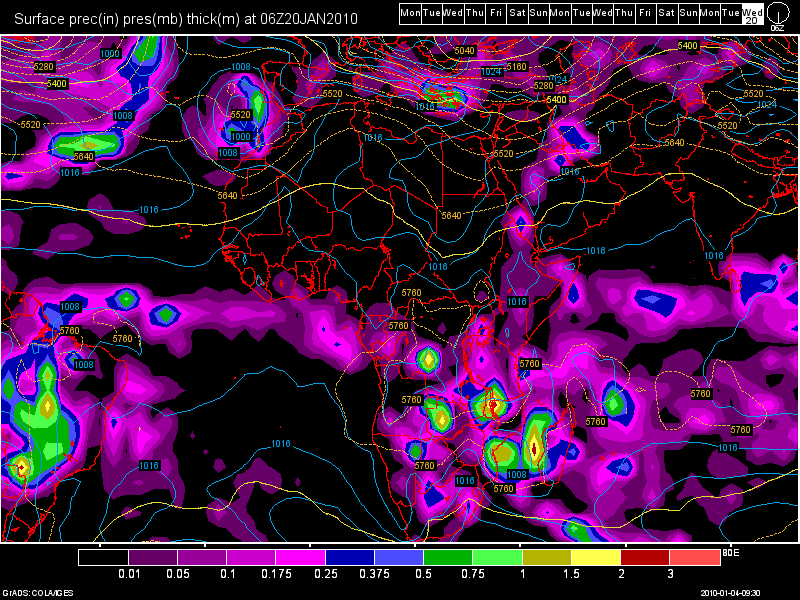Click the black legend swatch below 0.01
This screenshot has height=600, width=800.
103,556
